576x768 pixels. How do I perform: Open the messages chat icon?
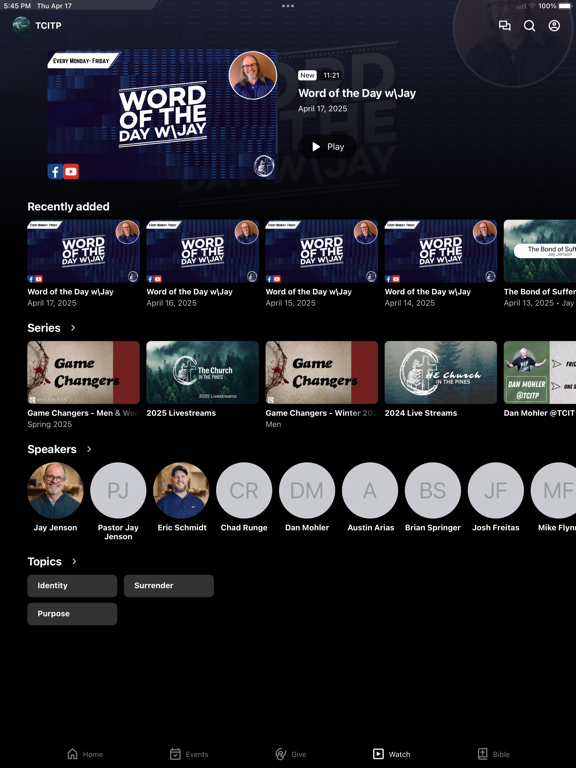504,25
